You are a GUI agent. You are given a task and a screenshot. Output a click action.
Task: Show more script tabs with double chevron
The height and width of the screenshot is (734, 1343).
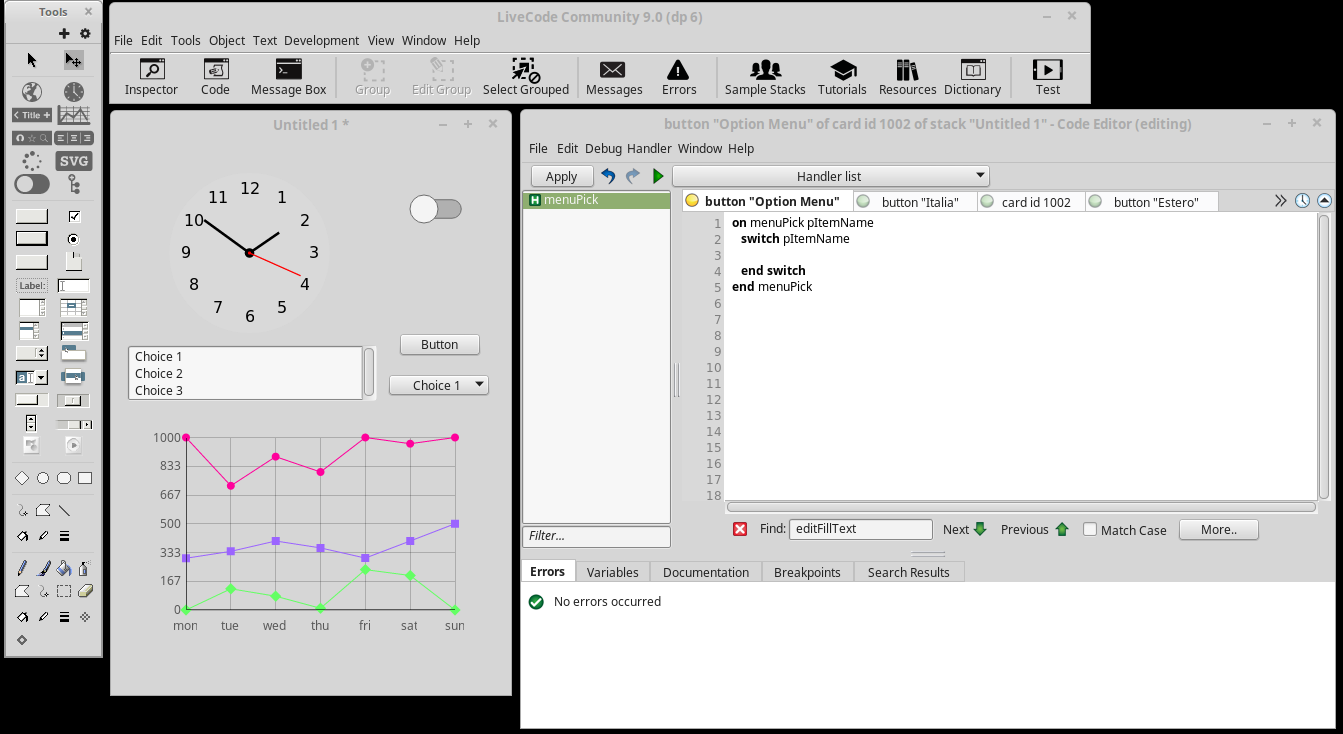click(x=1280, y=201)
